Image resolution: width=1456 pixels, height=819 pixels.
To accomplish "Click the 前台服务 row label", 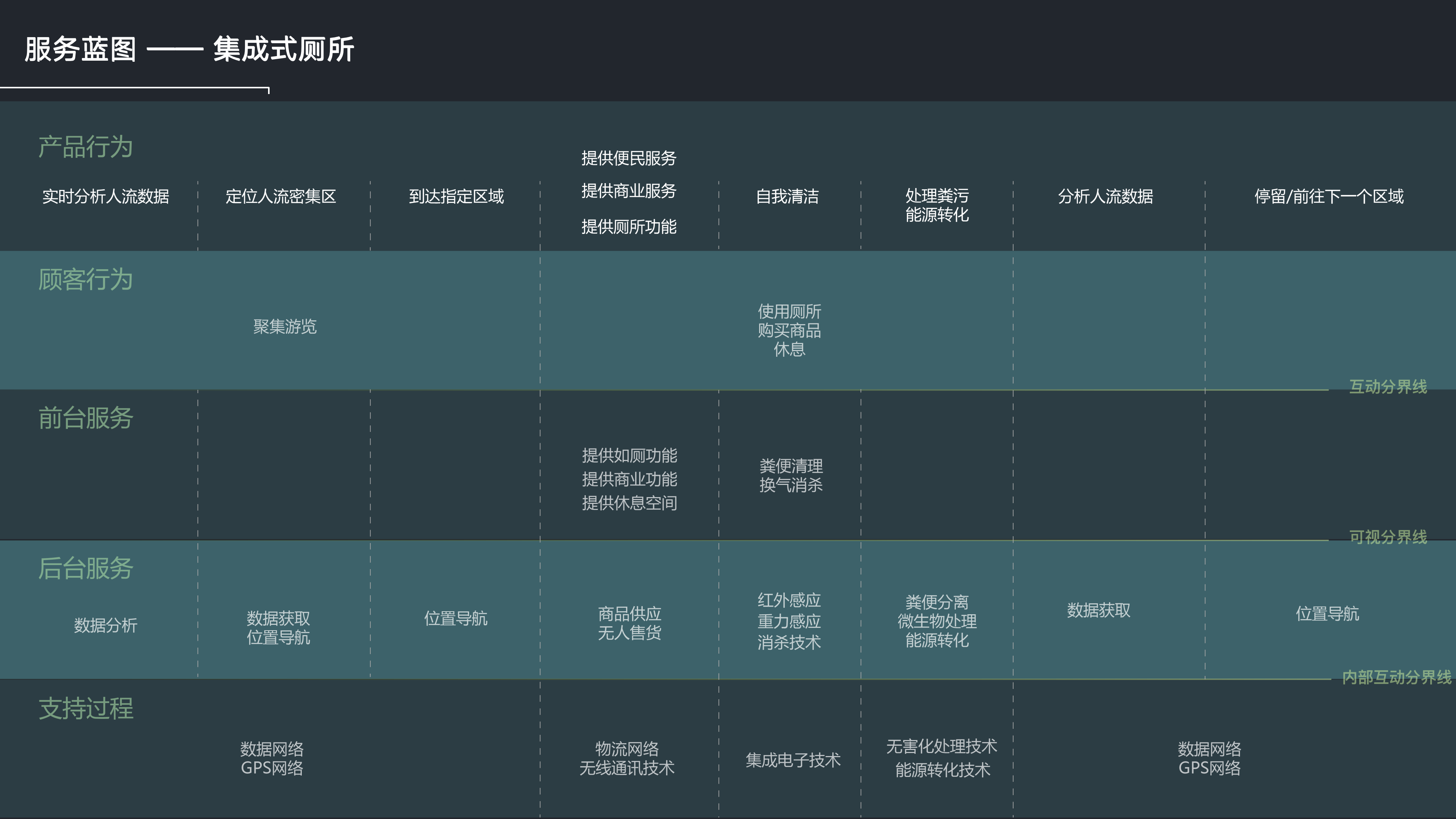I will click(85, 418).
